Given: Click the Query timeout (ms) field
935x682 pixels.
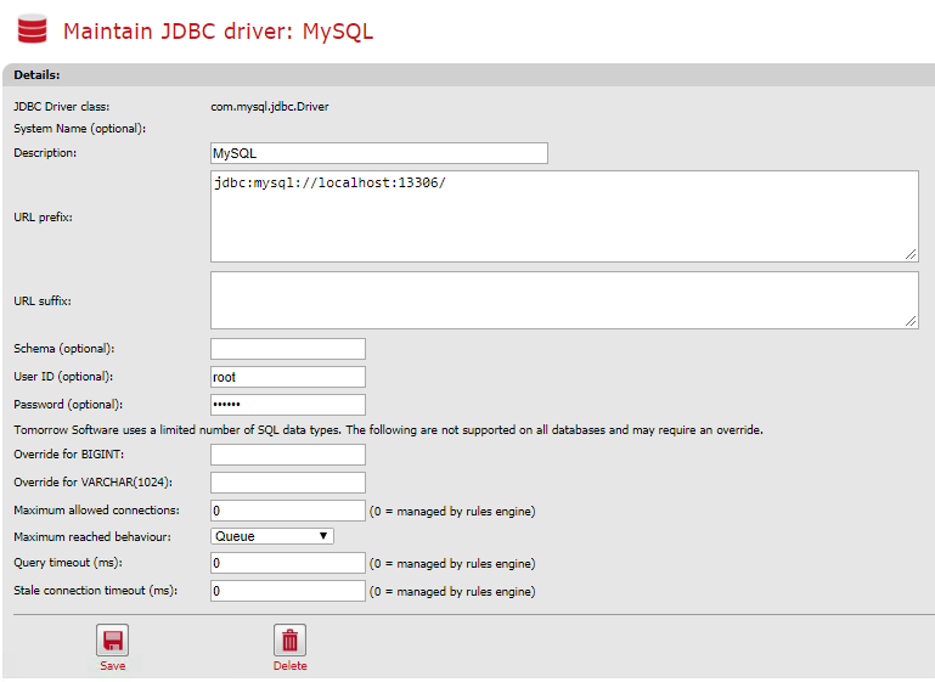Looking at the screenshot, I should pos(288,564).
